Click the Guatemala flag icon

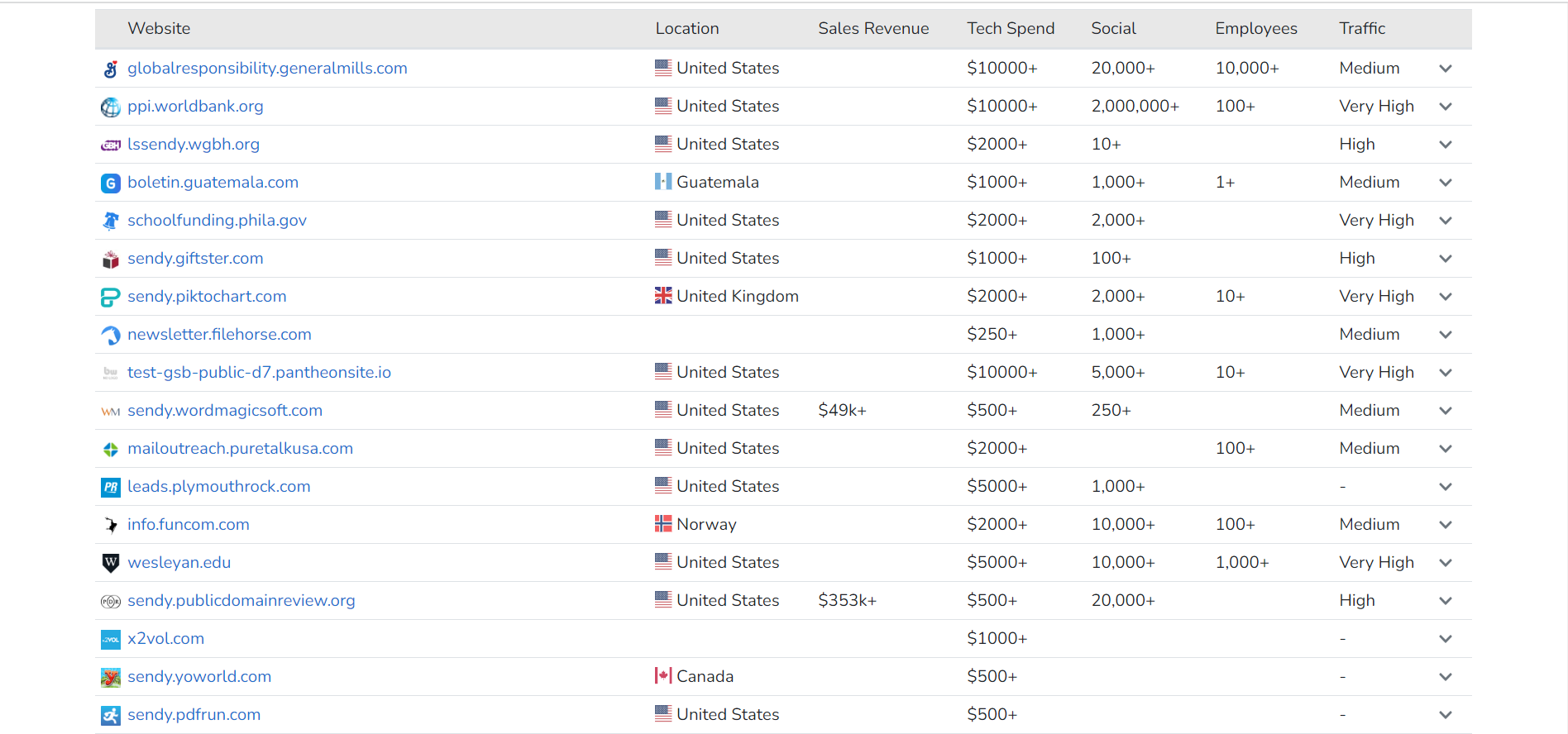pyautogui.click(x=663, y=181)
